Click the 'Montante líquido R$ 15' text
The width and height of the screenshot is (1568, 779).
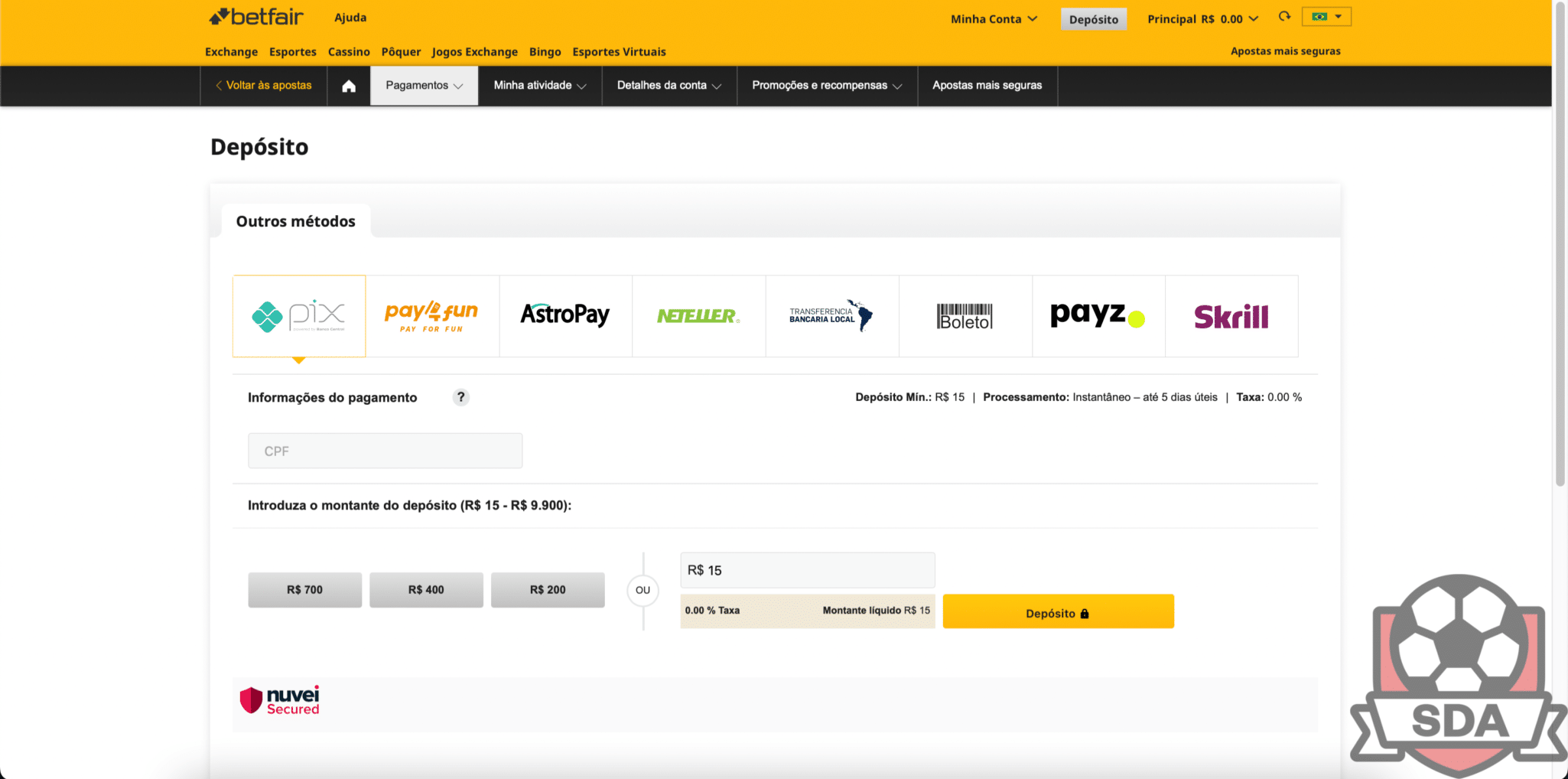tap(876, 611)
